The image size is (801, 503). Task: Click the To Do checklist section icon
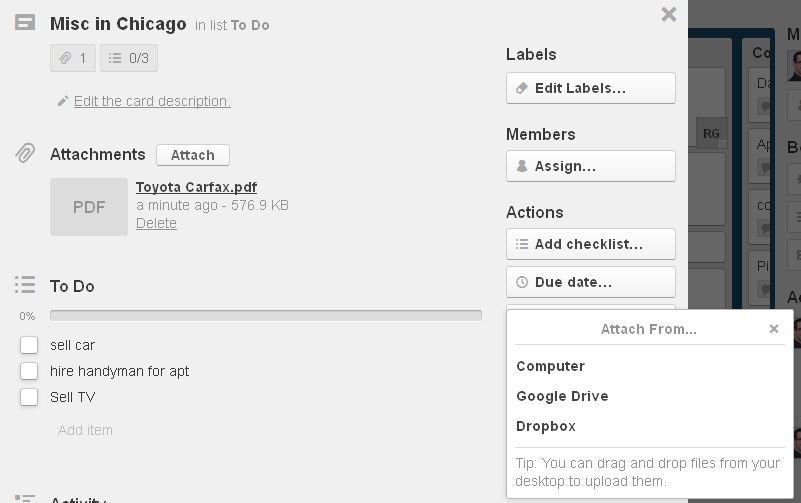point(25,285)
